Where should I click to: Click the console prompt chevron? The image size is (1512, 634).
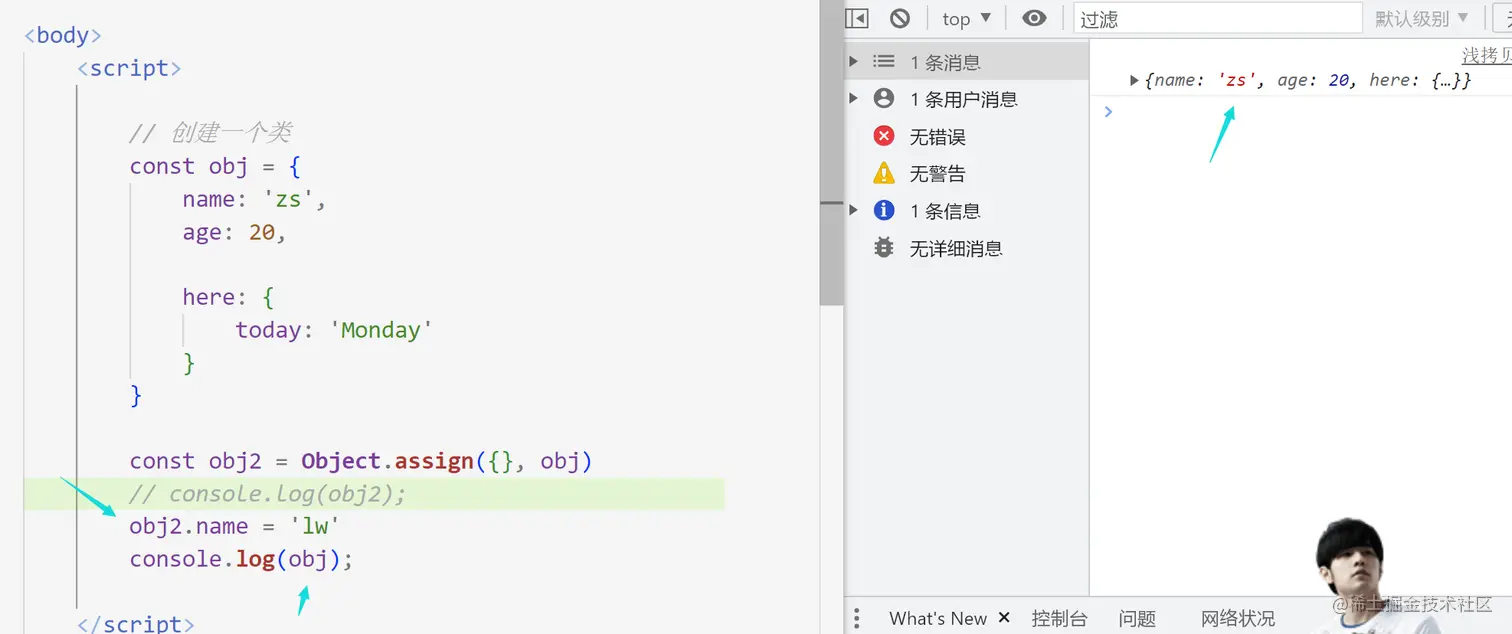point(1108,111)
